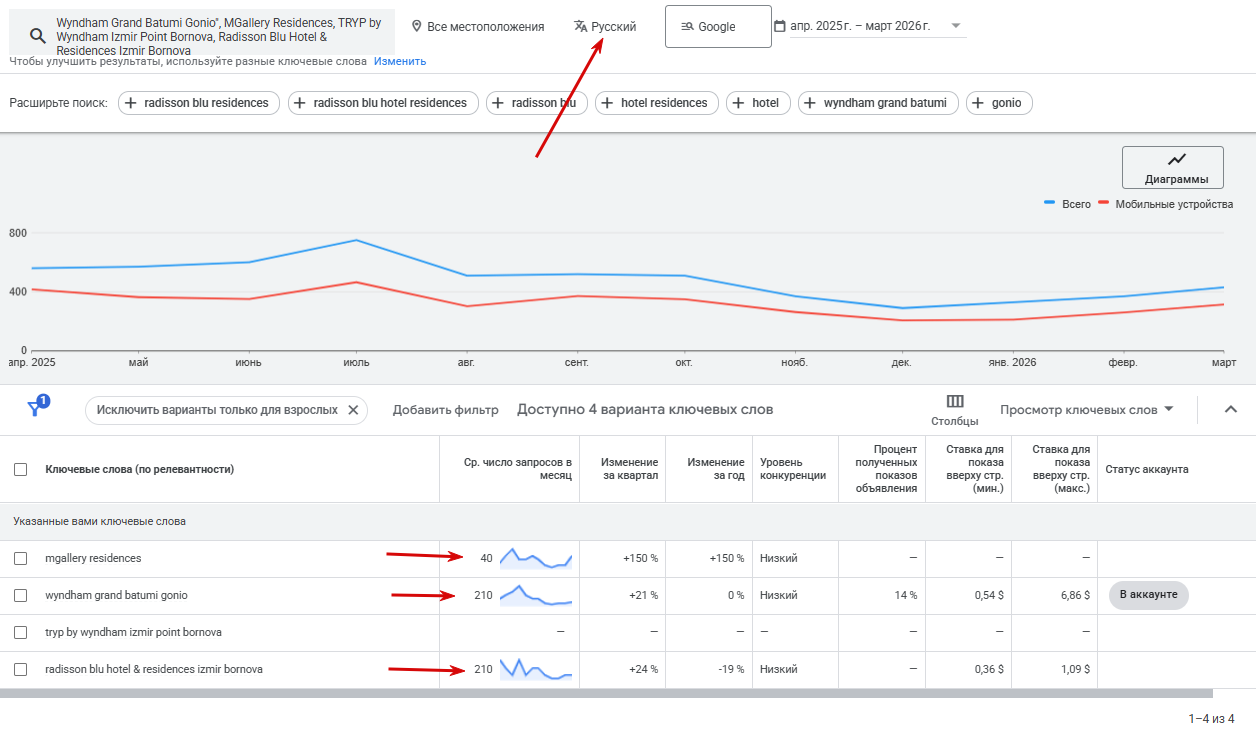Screen dimensions: 1256x732
Task: Open the Просмотр ключевых слов dropdown
Action: click(1087, 410)
